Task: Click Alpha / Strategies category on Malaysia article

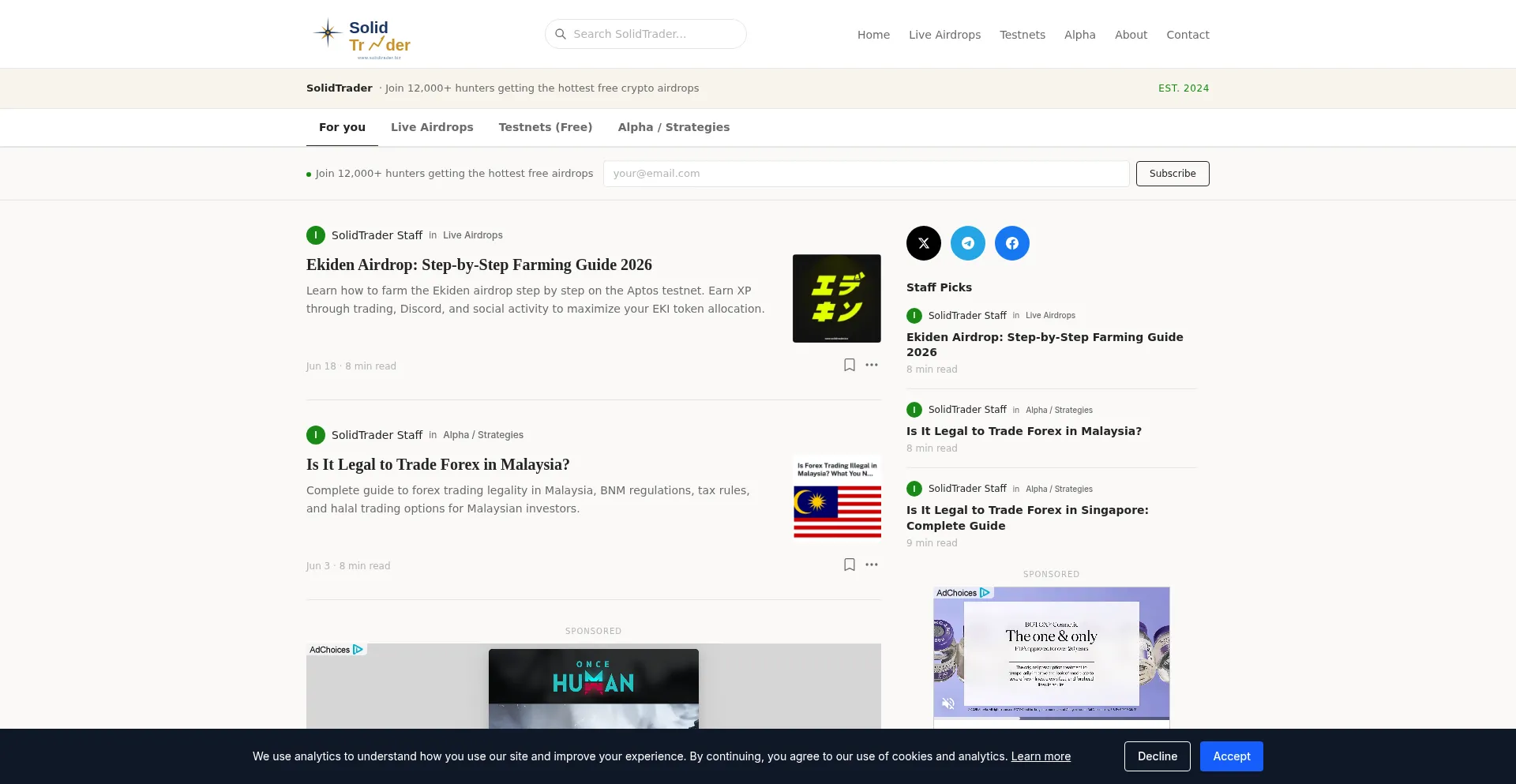Action: coord(483,435)
